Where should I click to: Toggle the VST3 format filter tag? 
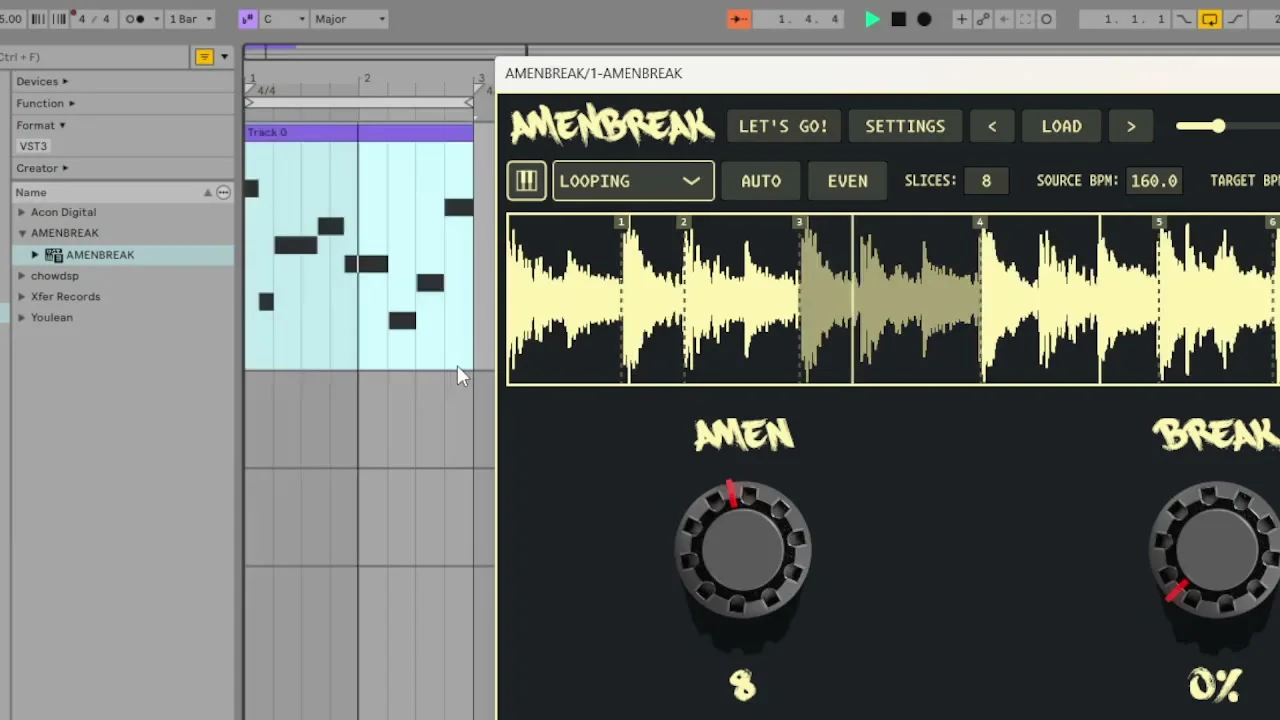pos(33,146)
